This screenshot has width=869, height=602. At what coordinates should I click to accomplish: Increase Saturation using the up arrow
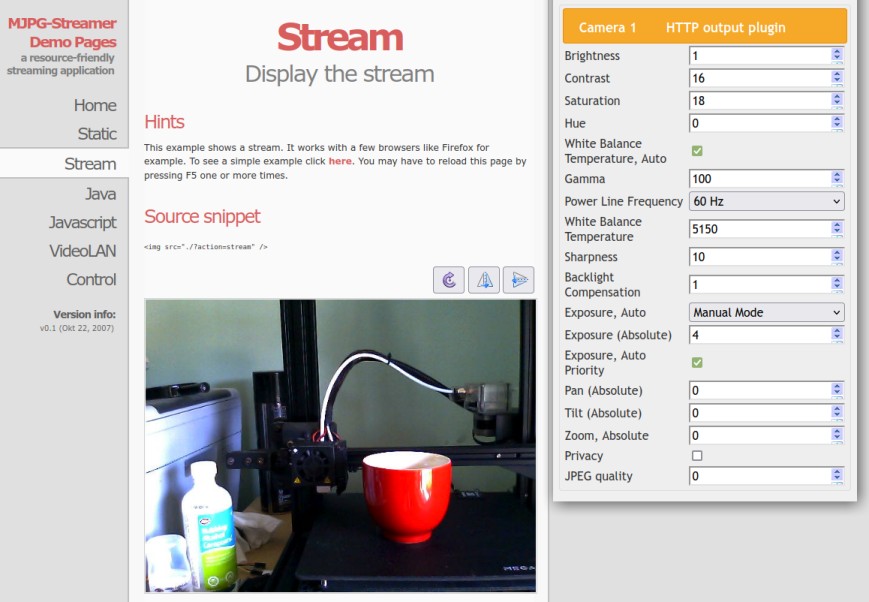(837, 97)
